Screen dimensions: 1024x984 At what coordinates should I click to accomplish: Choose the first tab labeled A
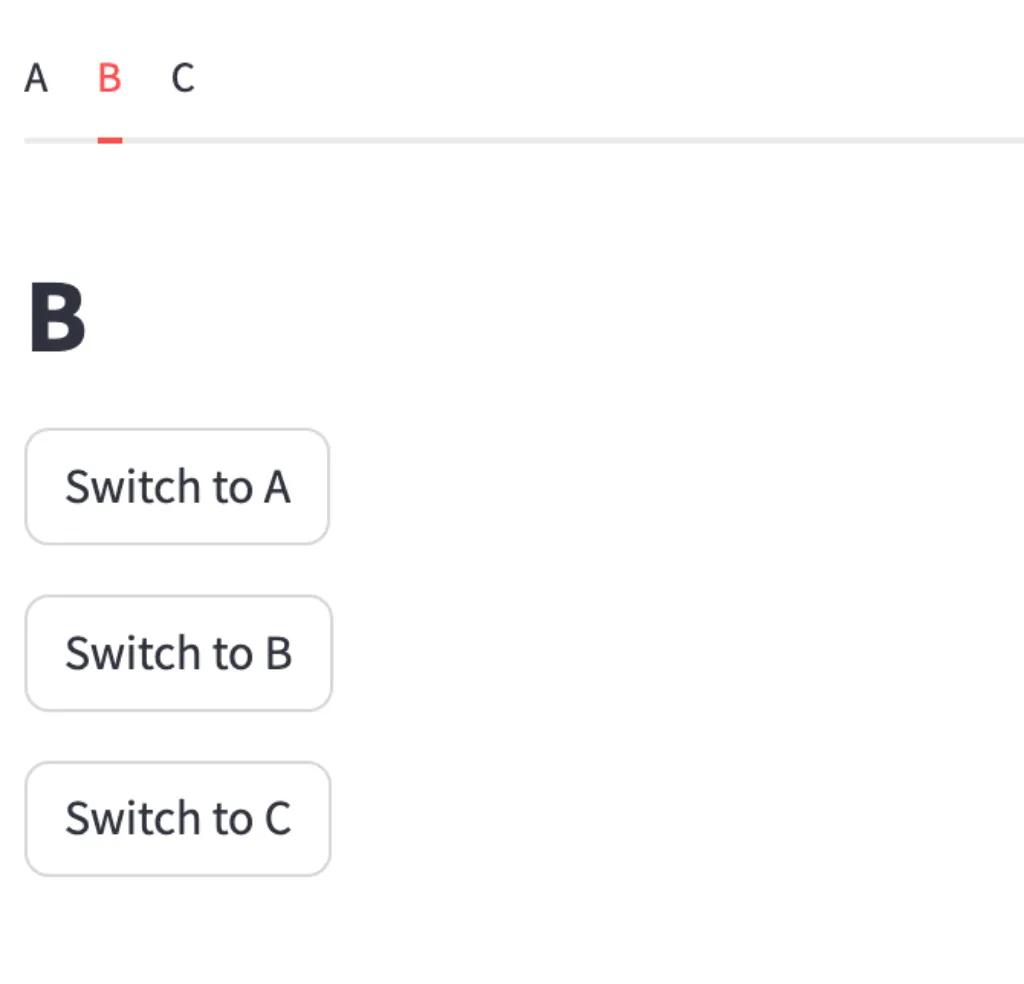click(x=36, y=78)
